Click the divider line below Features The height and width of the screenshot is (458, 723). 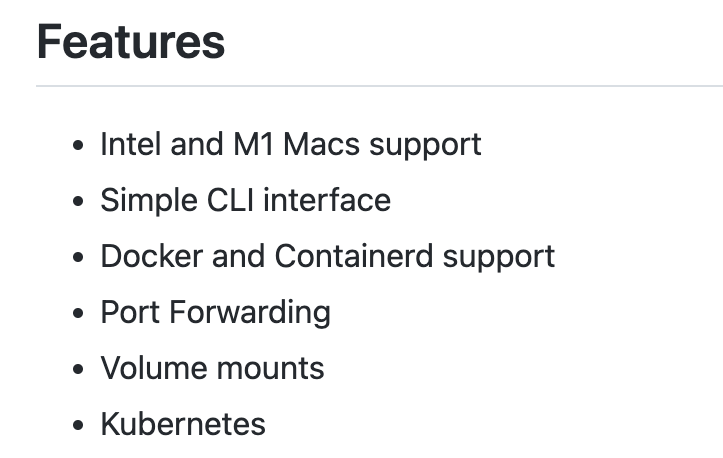coord(378,87)
